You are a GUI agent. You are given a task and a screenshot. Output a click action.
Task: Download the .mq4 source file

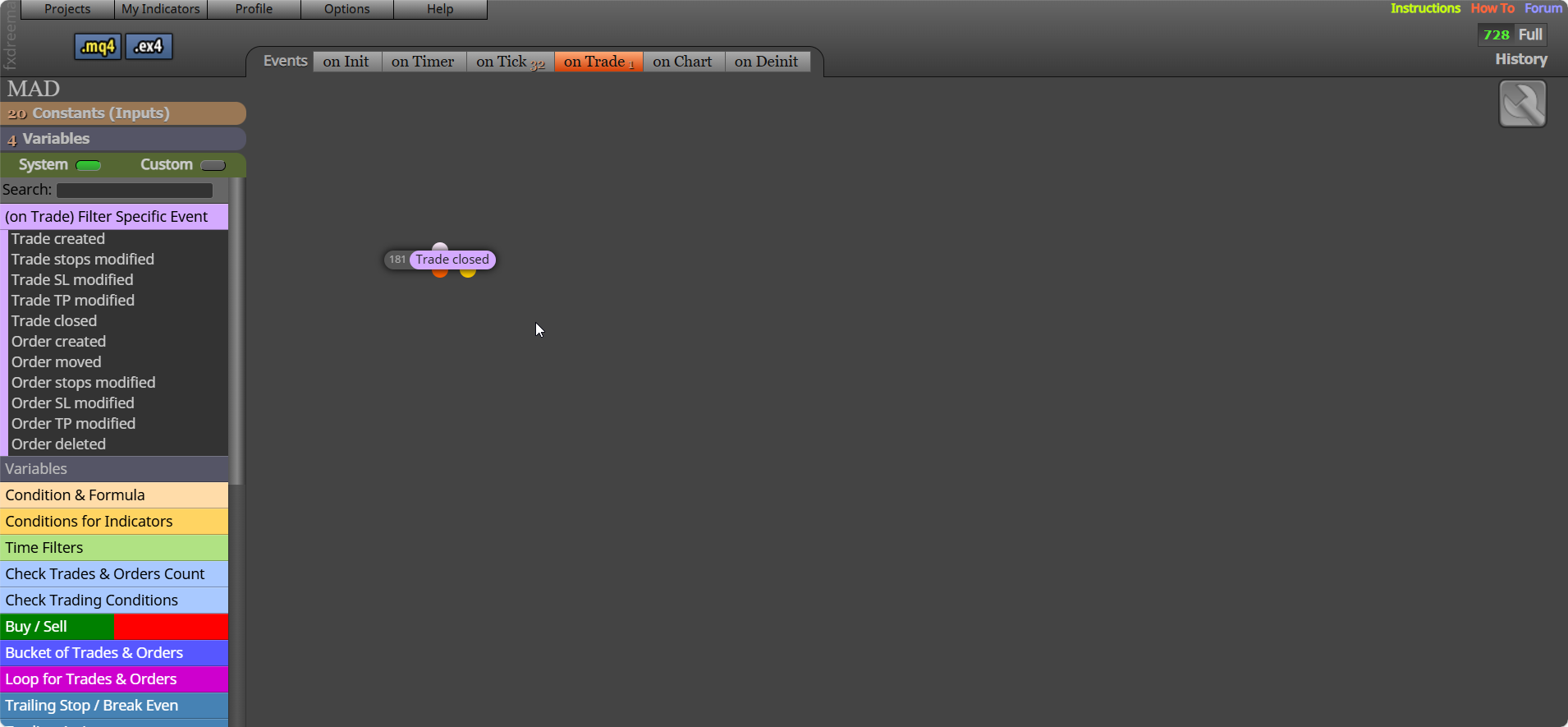coord(98,47)
